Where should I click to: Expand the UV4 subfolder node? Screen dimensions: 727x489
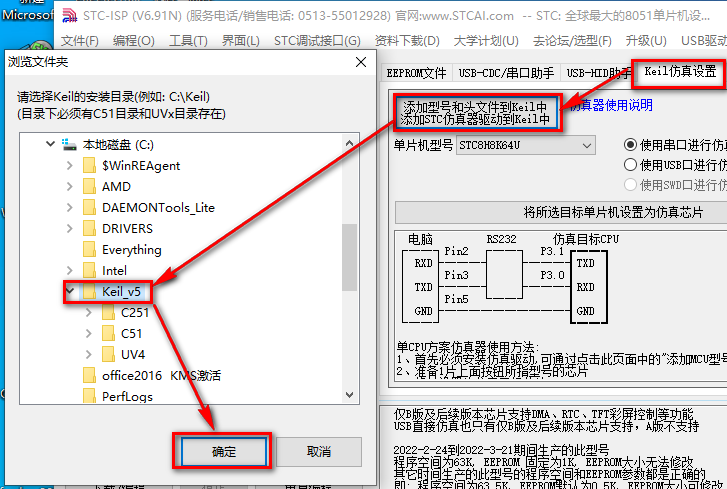(89, 355)
